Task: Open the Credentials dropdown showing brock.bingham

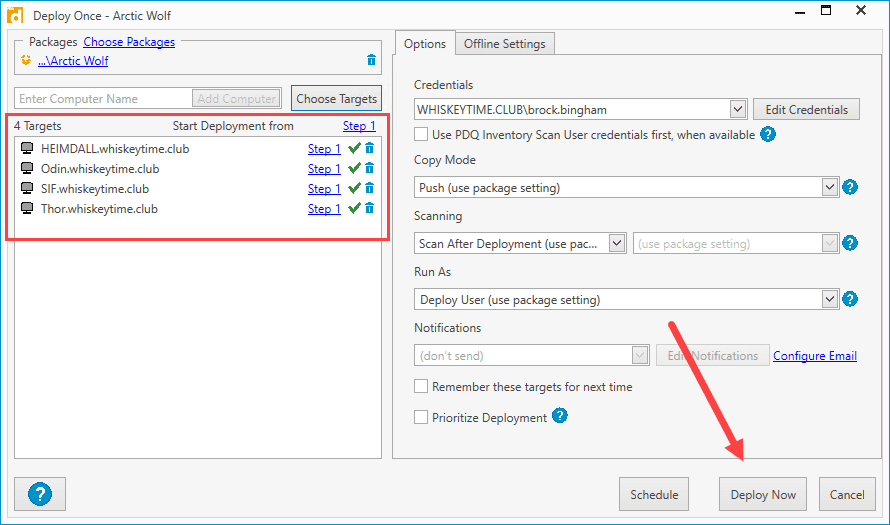Action: pyautogui.click(x=580, y=110)
